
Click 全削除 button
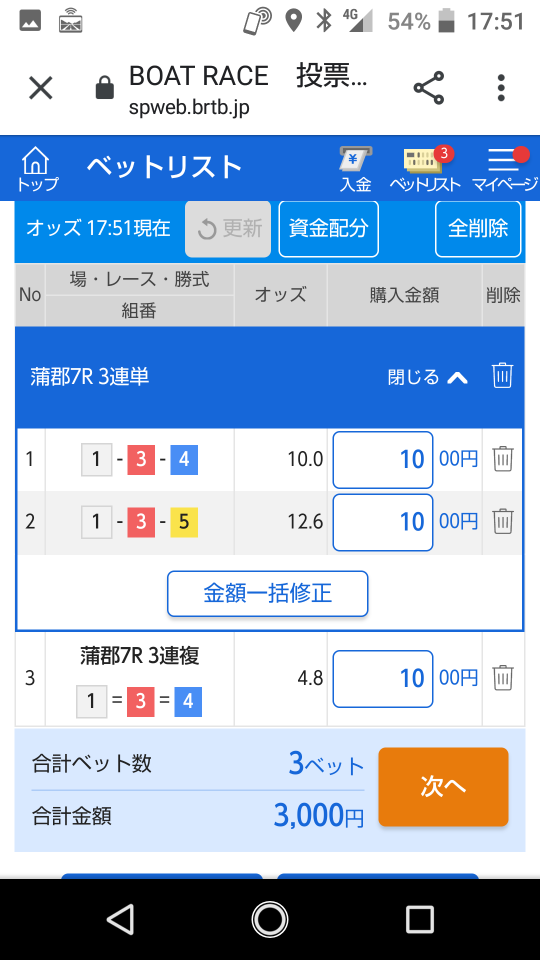(x=478, y=228)
